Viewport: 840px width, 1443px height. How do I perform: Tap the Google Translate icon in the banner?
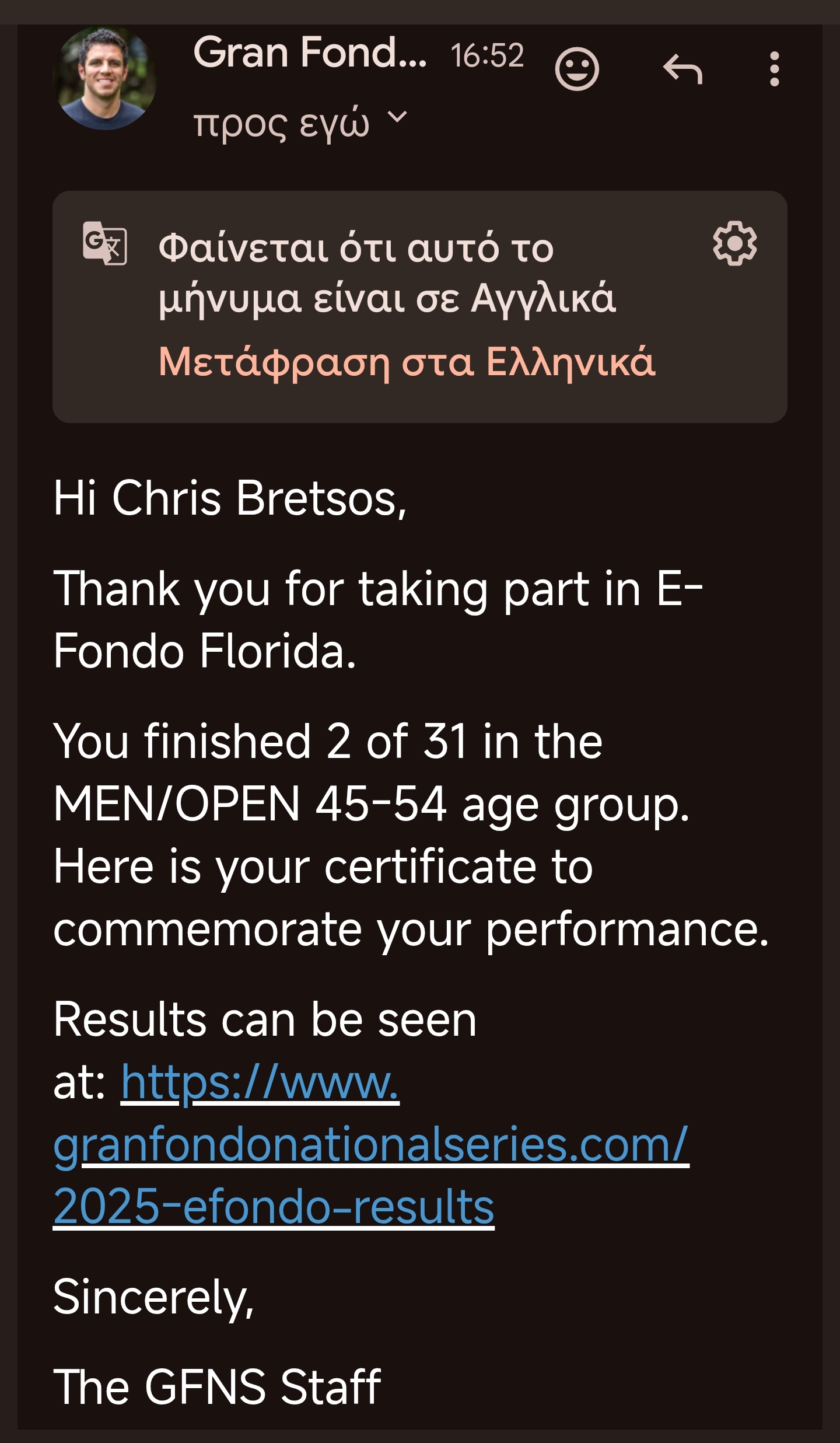[x=105, y=243]
